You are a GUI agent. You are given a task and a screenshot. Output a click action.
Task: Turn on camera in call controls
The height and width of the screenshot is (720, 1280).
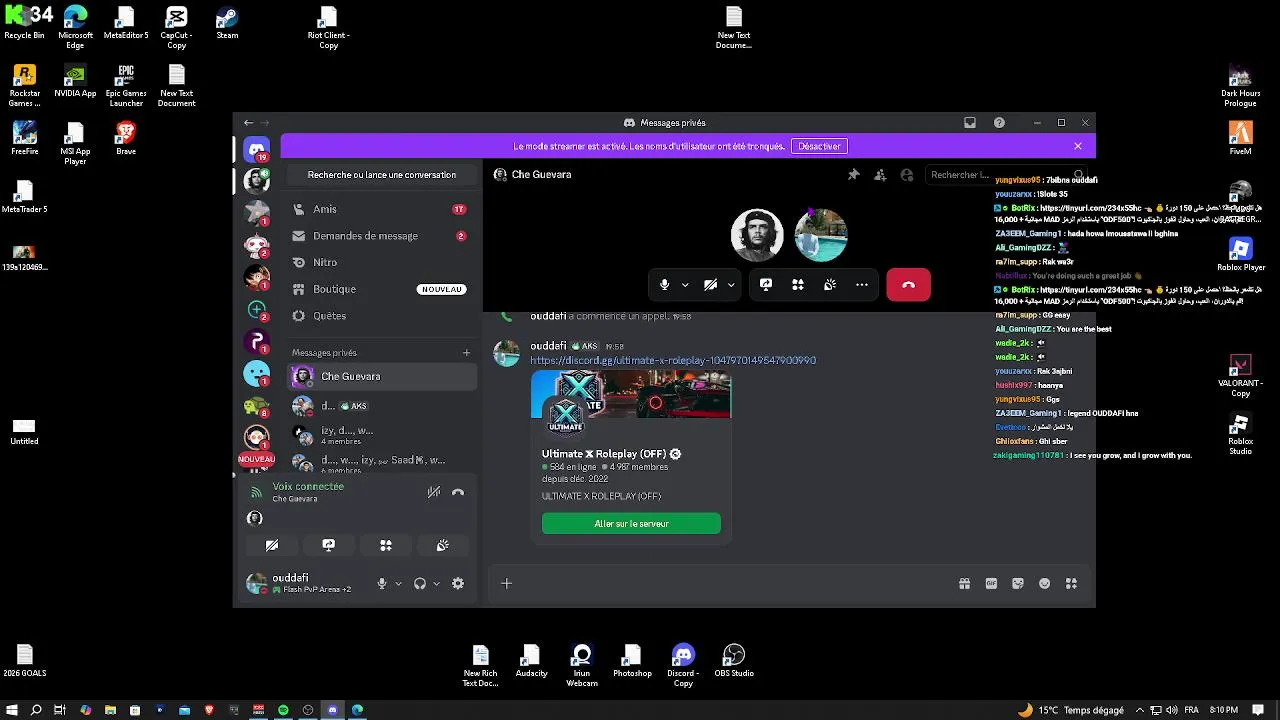click(x=710, y=285)
